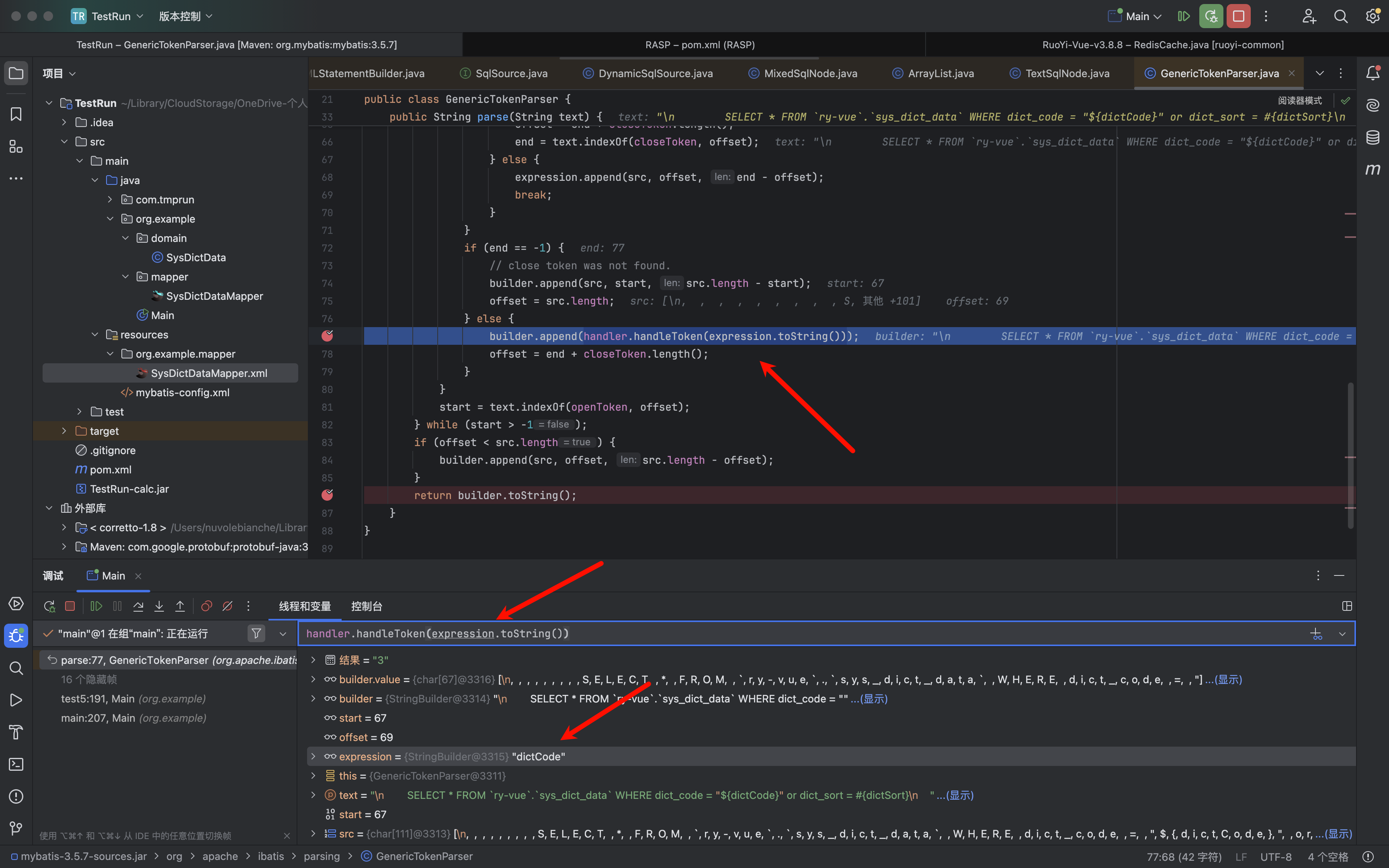Click UTF-8 encoding in status bar
1389x868 pixels.
(1275, 856)
